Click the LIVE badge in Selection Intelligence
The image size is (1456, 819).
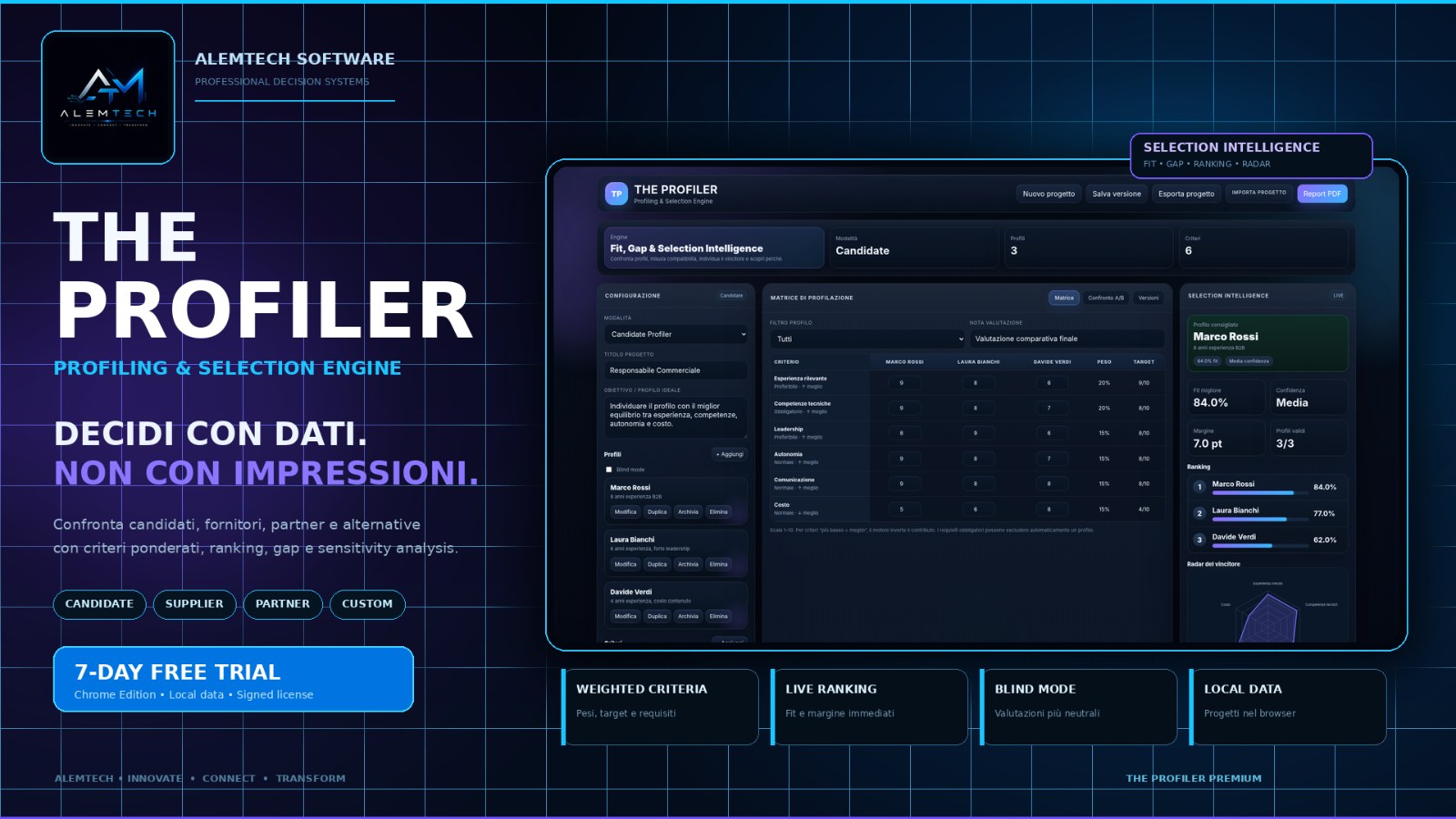(1338, 296)
